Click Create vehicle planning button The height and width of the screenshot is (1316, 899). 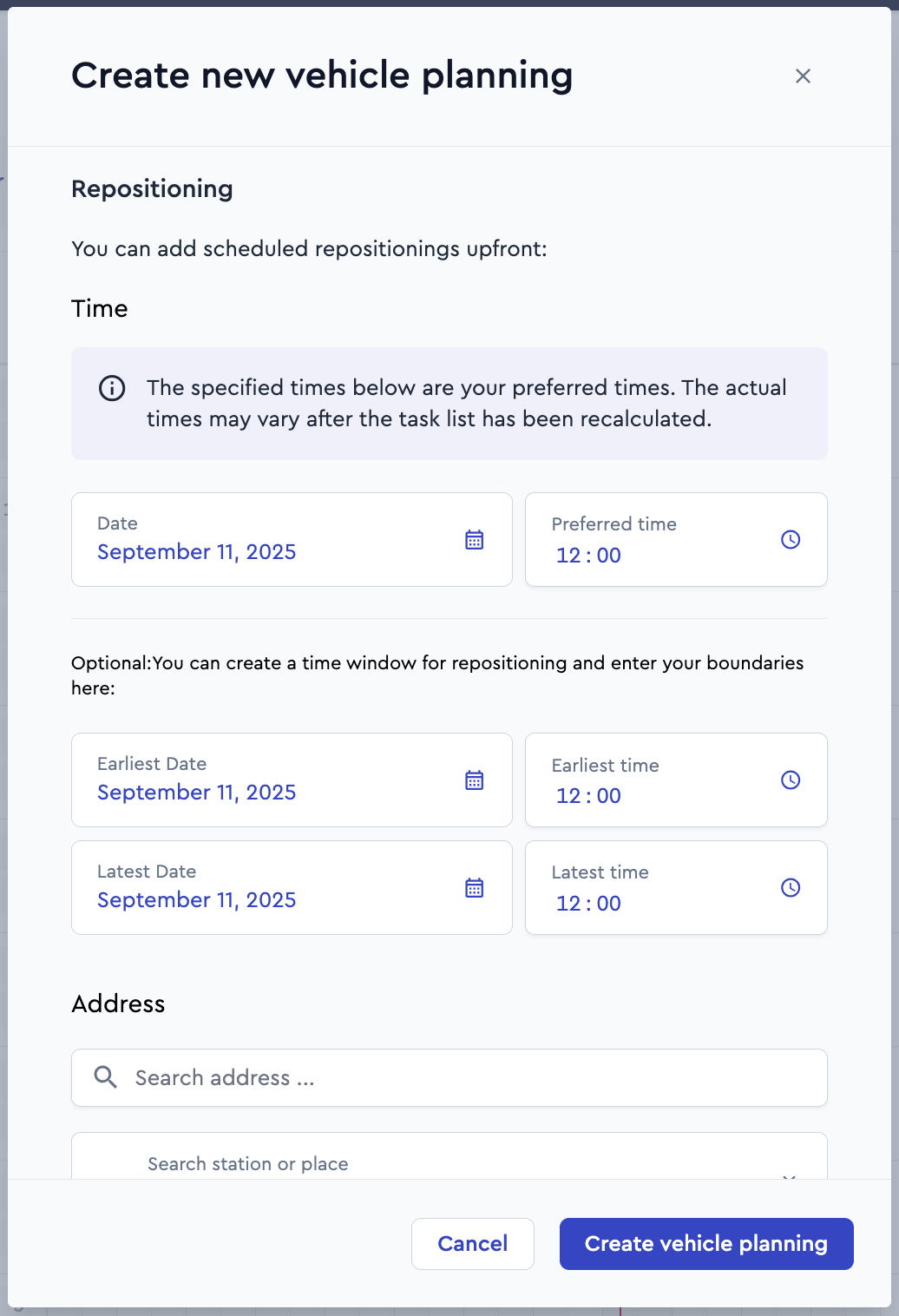coord(706,1244)
